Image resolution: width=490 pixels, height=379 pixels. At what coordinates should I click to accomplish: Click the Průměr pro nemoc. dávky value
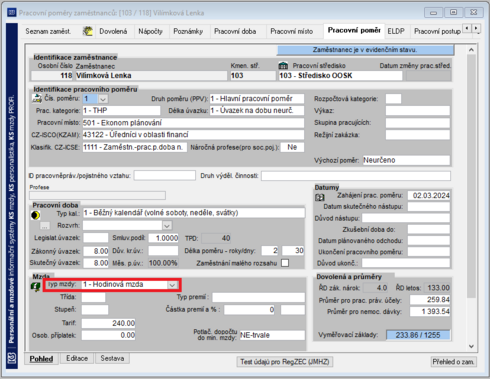click(x=430, y=312)
